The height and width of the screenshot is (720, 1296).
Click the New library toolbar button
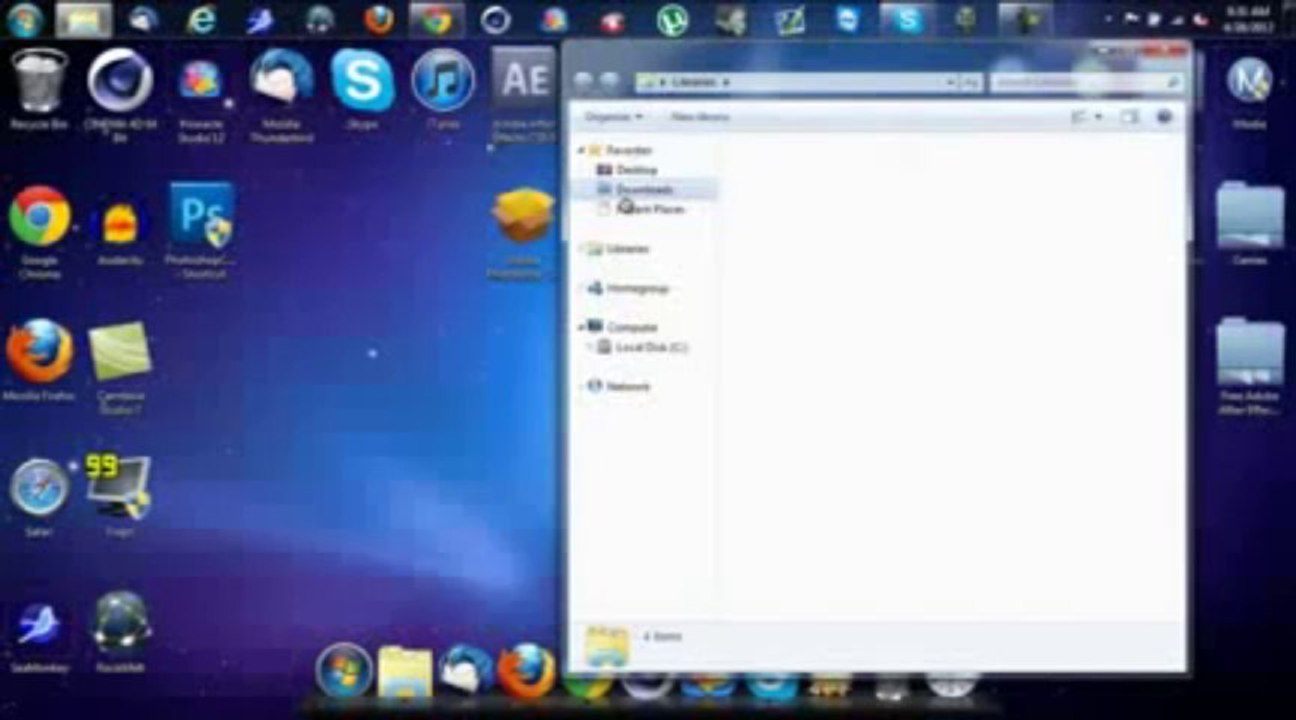click(x=699, y=117)
